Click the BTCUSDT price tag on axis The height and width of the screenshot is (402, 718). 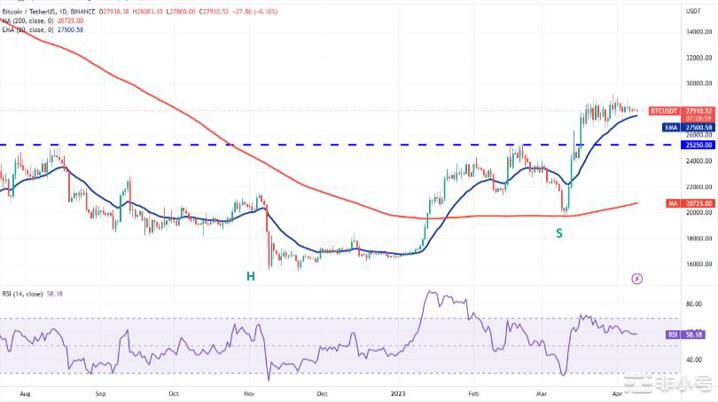666,110
